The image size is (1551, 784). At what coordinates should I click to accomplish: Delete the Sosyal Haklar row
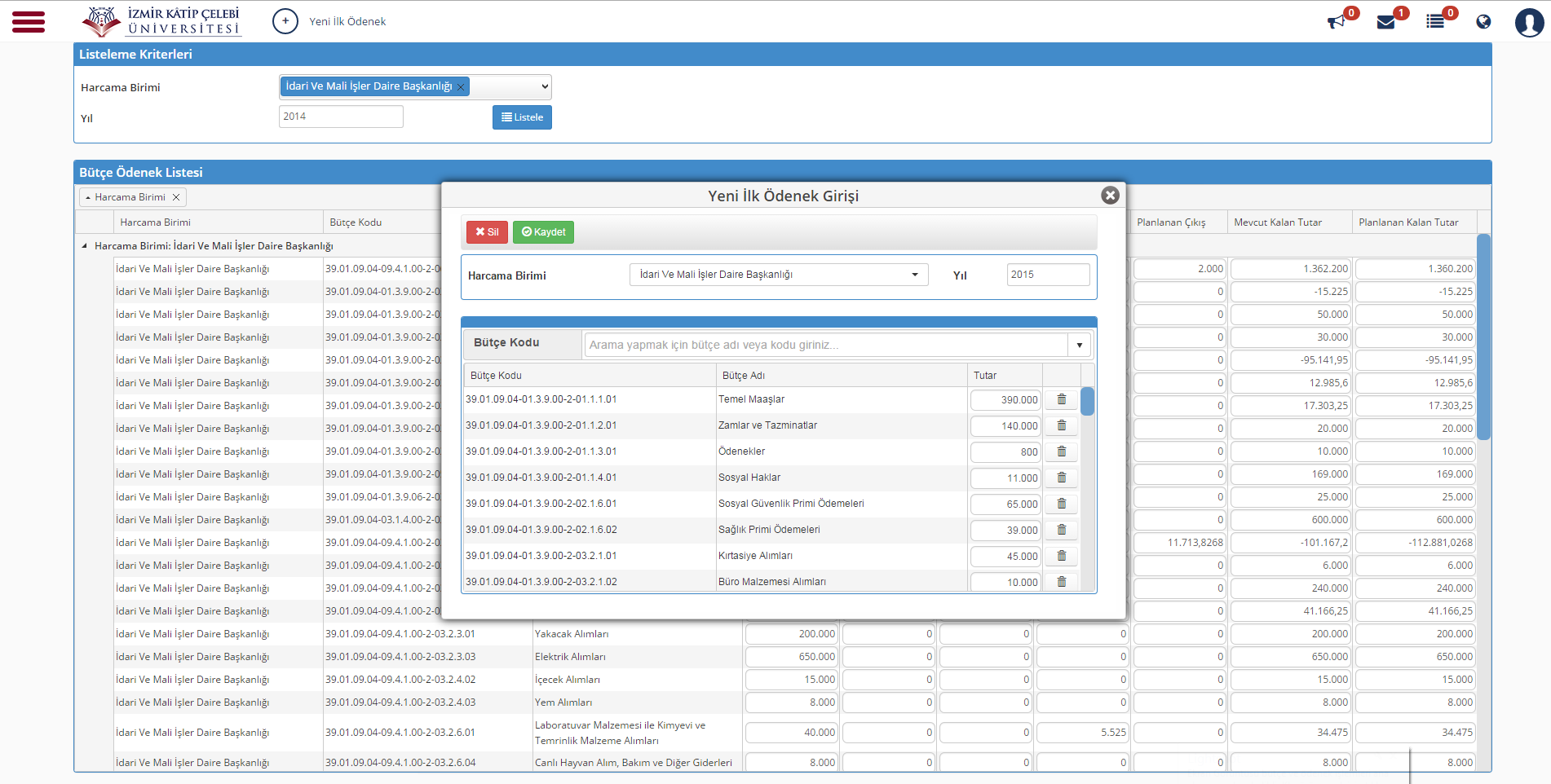coord(1062,478)
